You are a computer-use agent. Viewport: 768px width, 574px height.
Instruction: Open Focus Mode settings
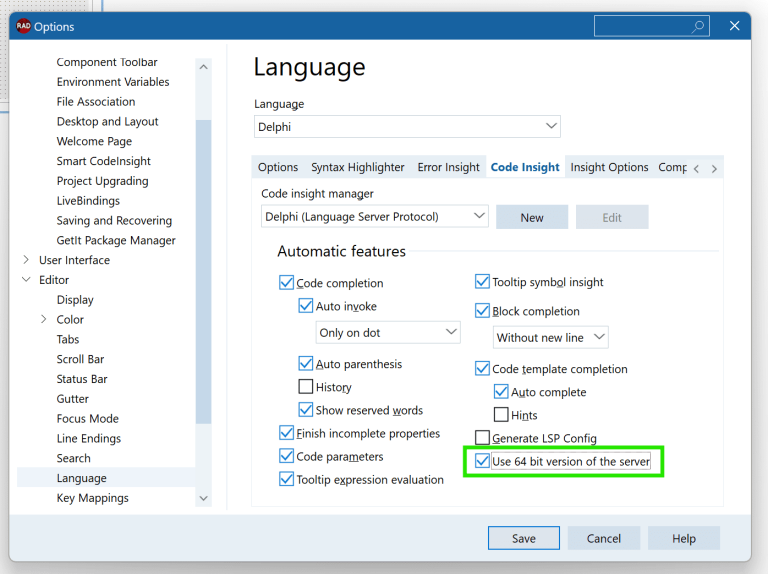point(88,418)
